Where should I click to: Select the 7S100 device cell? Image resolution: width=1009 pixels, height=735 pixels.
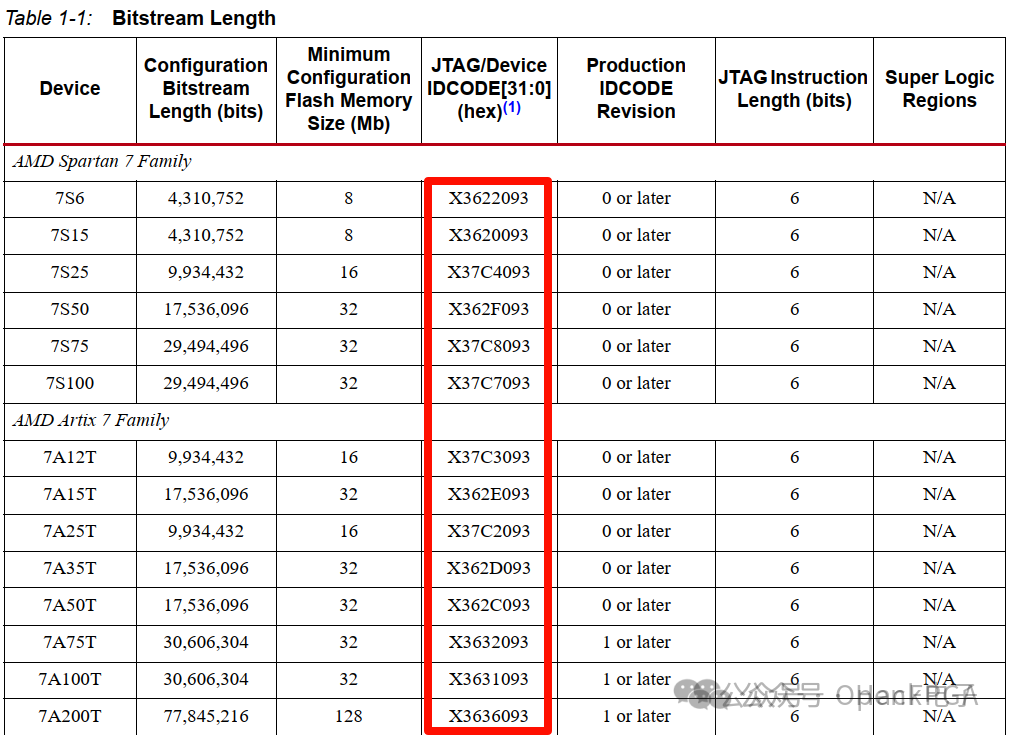(x=69, y=383)
